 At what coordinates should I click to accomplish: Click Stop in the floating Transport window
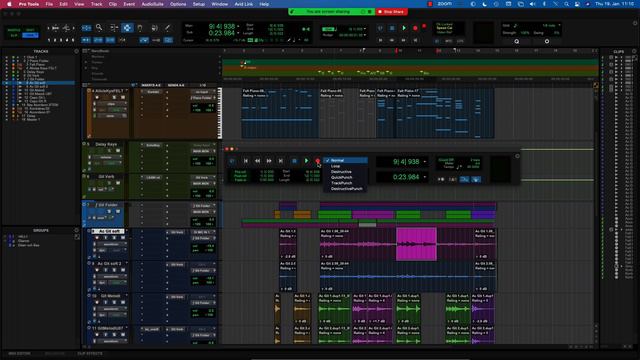[294, 161]
